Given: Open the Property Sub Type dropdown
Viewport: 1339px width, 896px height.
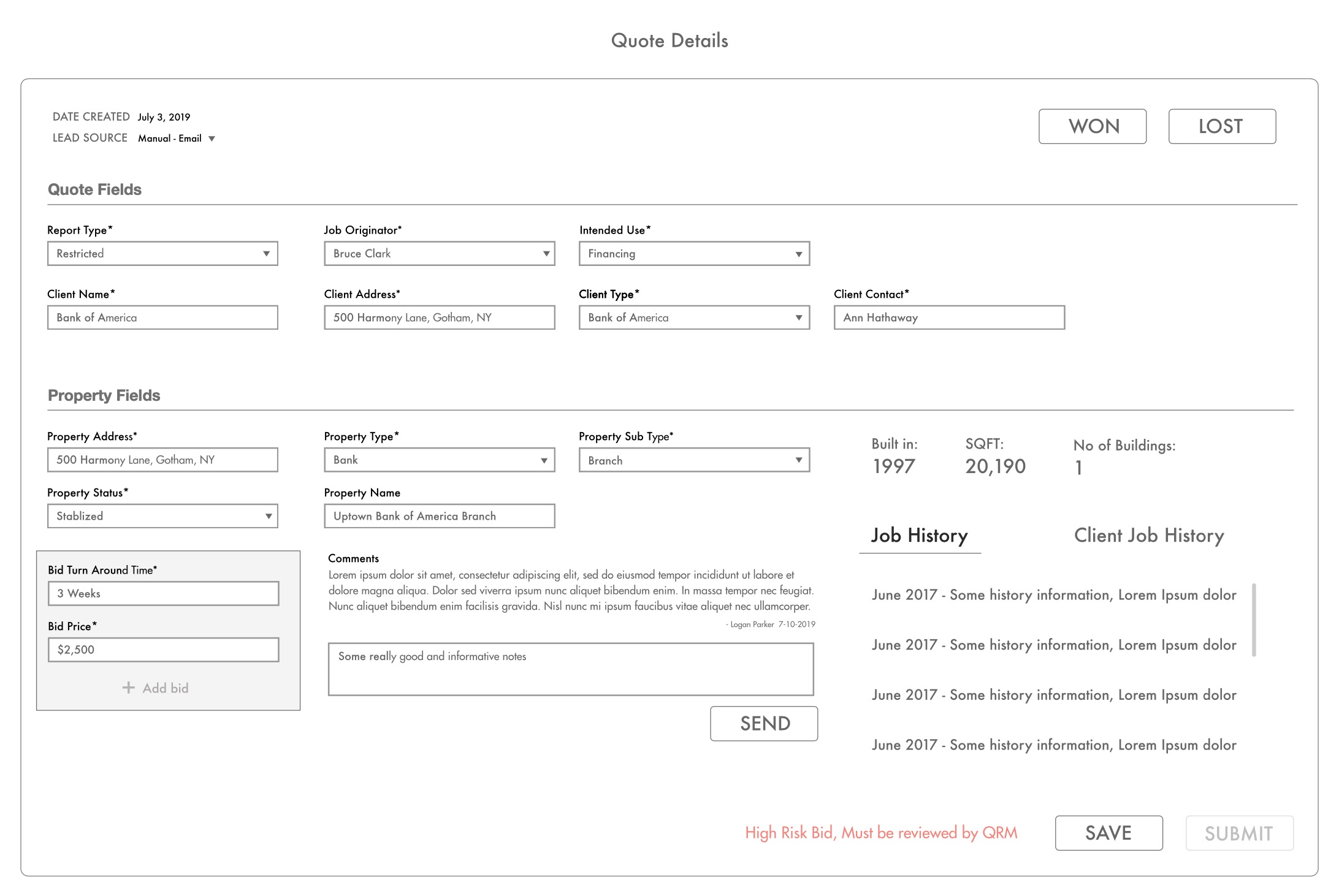Looking at the screenshot, I should pyautogui.click(x=798, y=460).
